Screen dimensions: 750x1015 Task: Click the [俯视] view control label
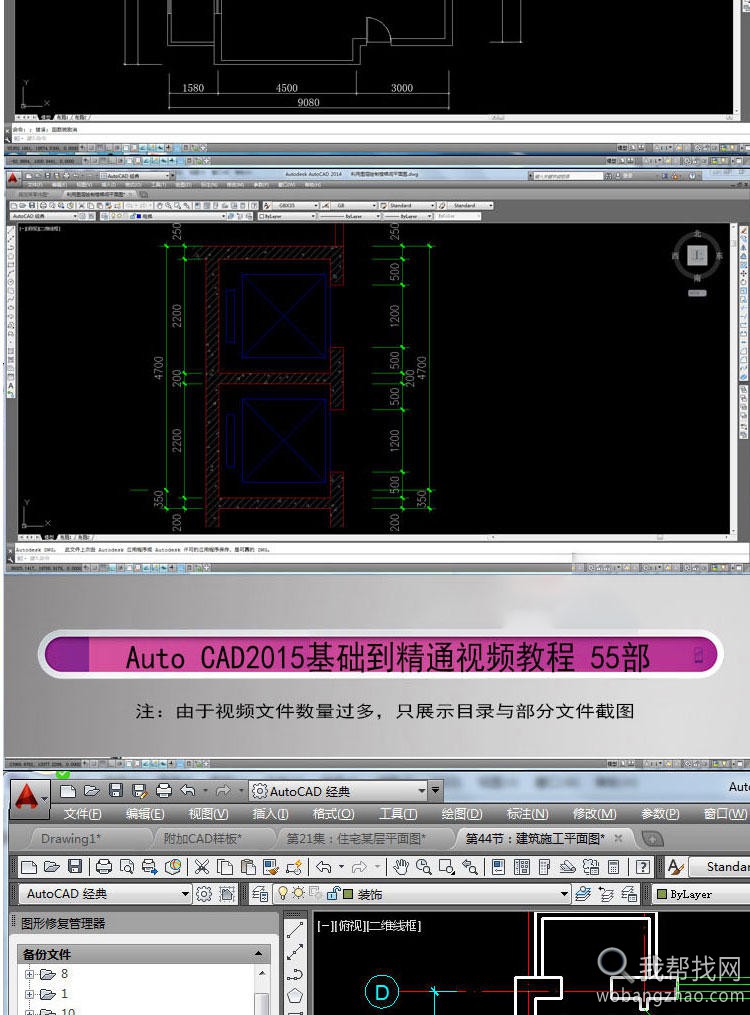pos(349,926)
